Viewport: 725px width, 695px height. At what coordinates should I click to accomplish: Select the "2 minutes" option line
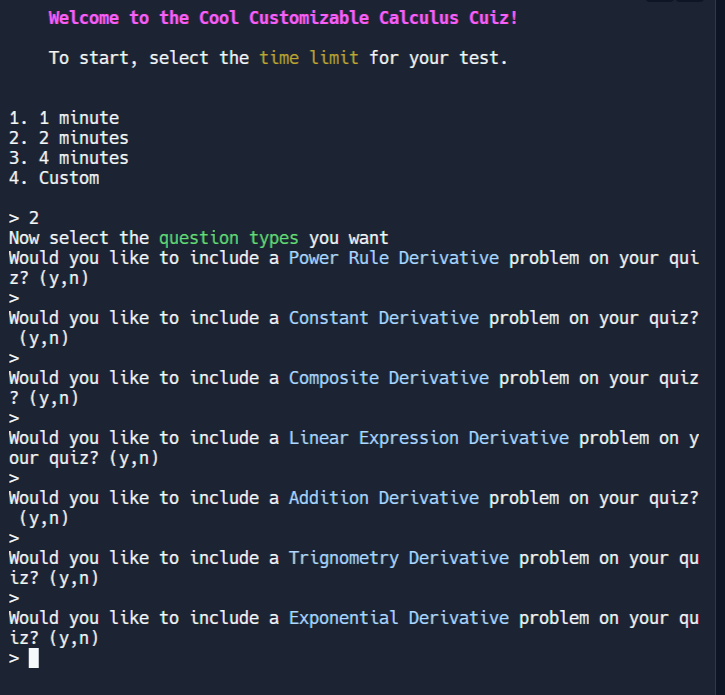69,138
